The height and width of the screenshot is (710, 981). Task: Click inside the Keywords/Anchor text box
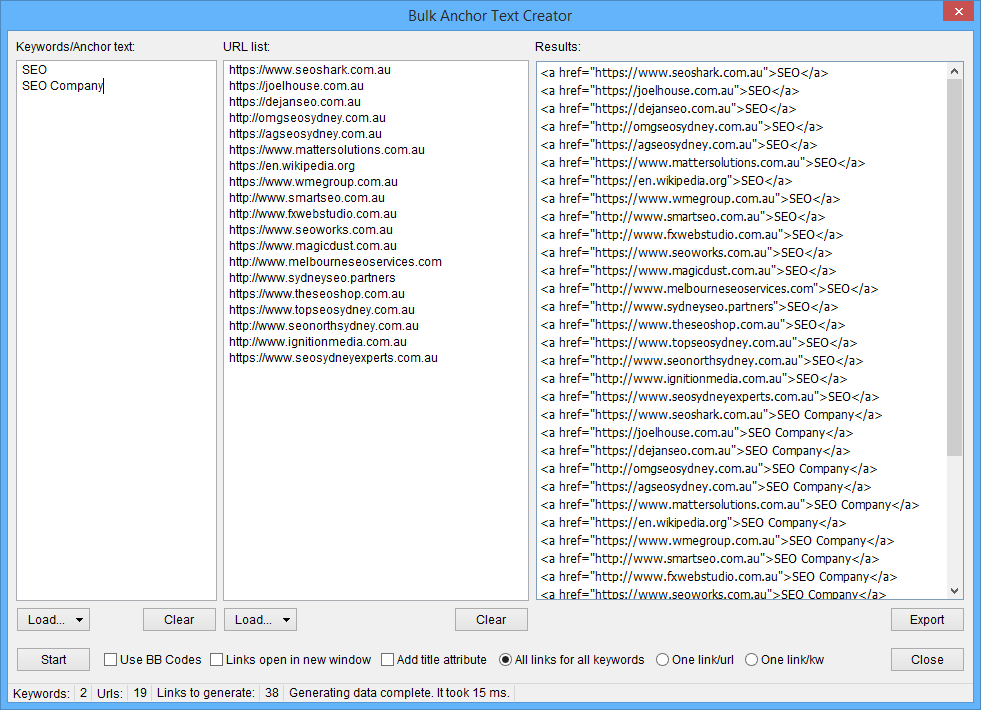(116, 330)
